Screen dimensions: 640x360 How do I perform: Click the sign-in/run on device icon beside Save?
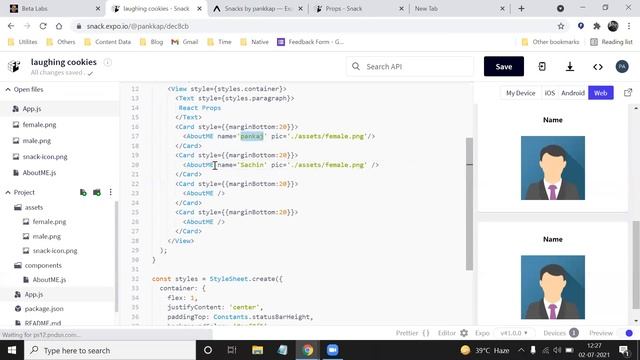tap(542, 67)
